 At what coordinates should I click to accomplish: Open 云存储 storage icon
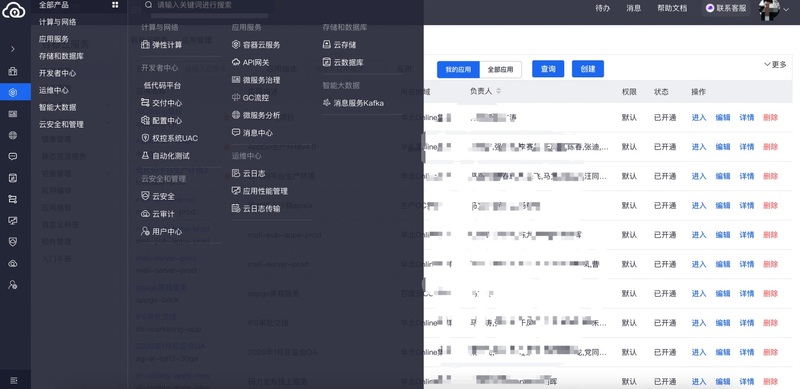pos(327,45)
